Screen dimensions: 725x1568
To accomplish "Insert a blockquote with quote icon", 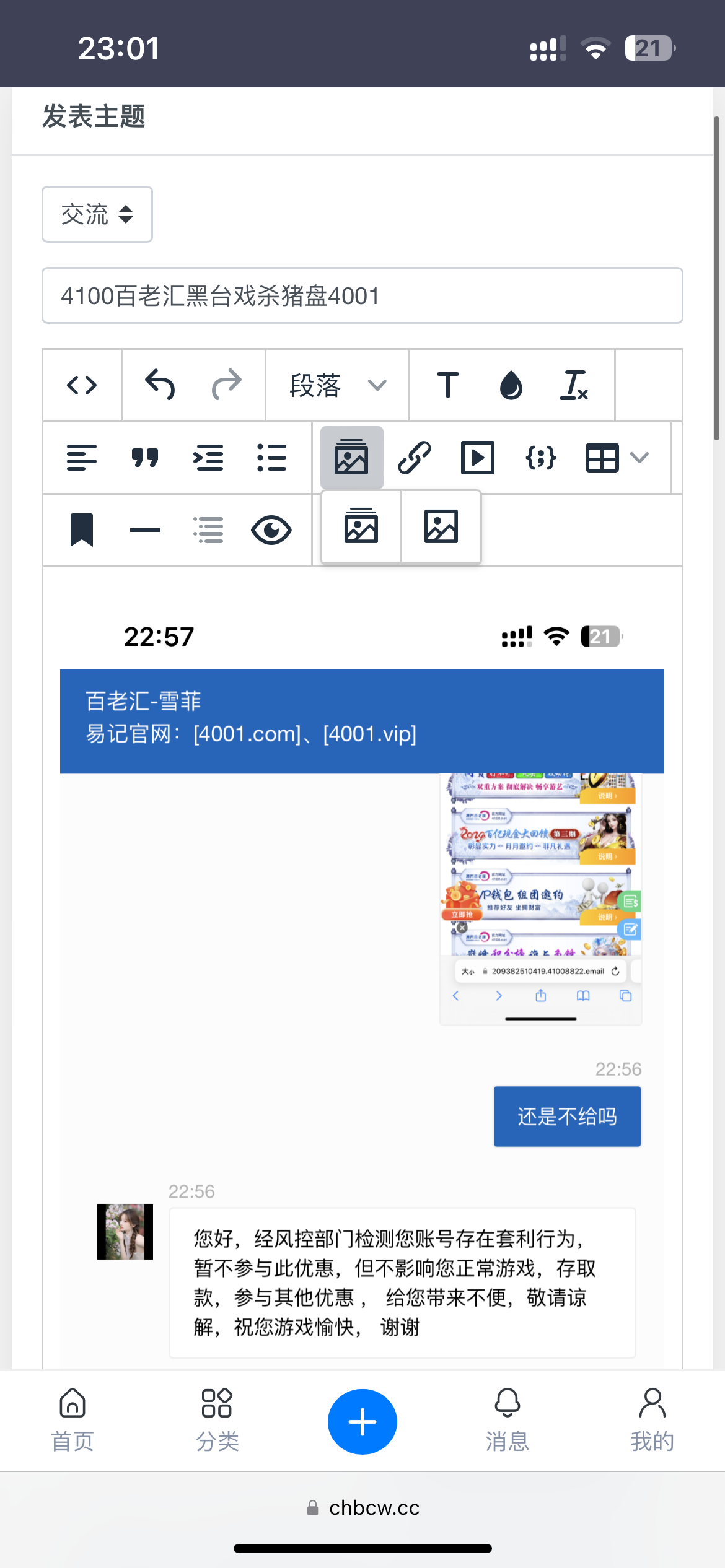I will 145,458.
